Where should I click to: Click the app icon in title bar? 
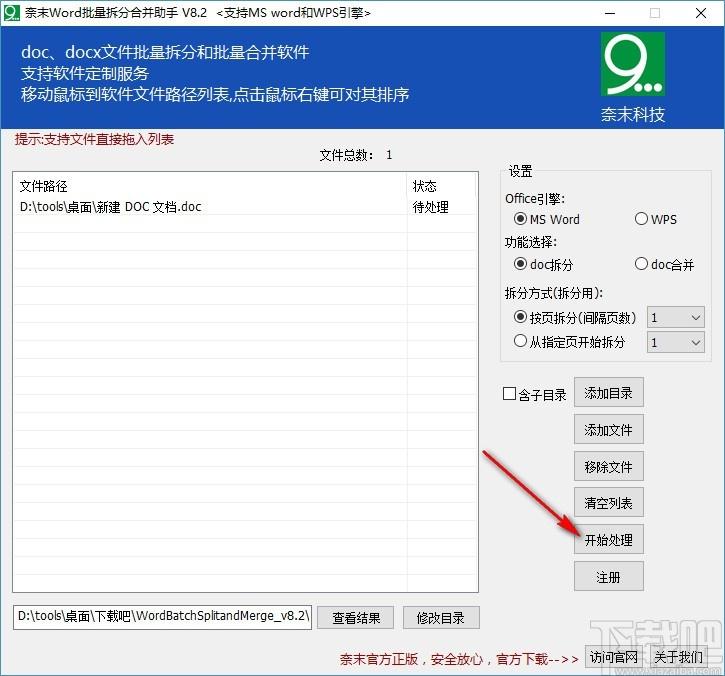pos(12,12)
